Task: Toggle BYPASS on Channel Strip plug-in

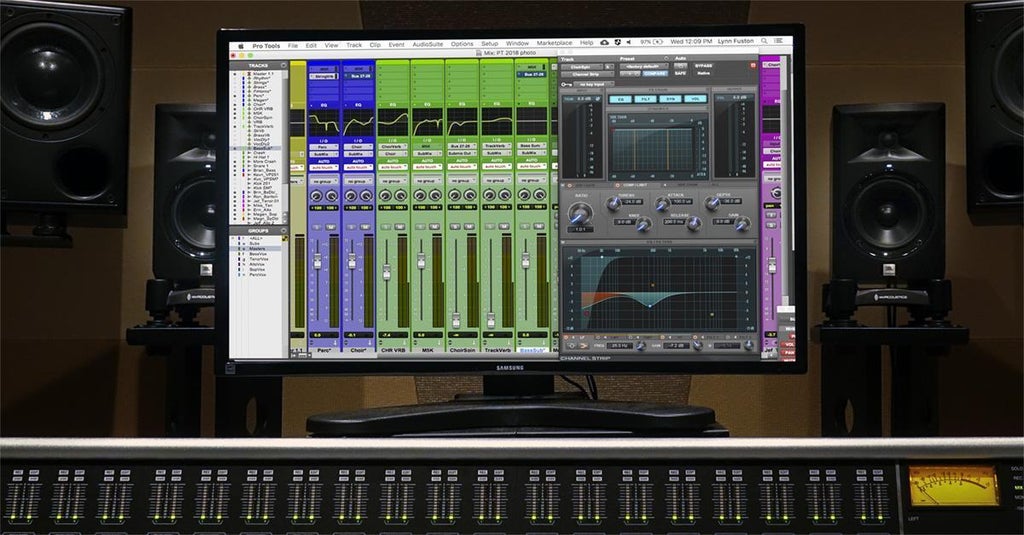Action: [703, 66]
